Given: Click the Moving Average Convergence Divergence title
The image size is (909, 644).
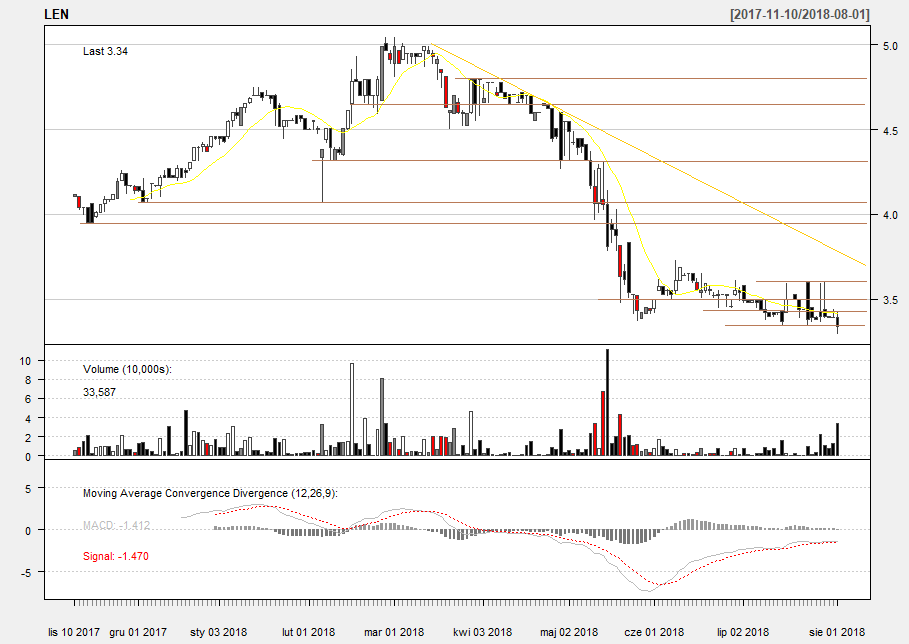Looking at the screenshot, I should [x=210, y=493].
